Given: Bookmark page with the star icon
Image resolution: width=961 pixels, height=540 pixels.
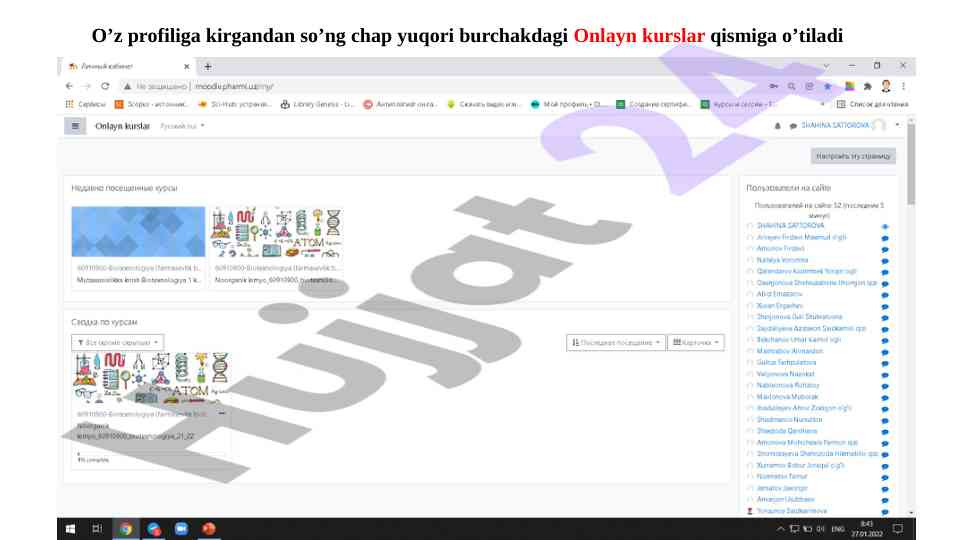Looking at the screenshot, I should pyautogui.click(x=827, y=87).
